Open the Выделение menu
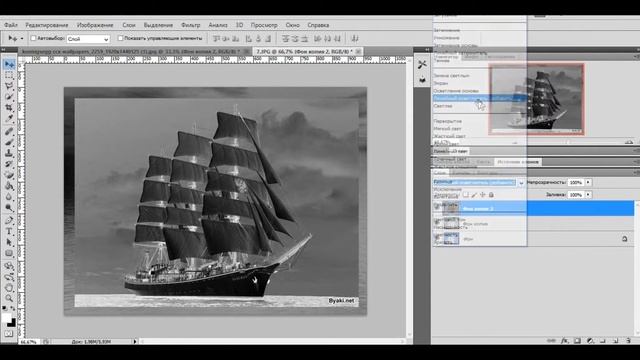This screenshot has height=360, width=640. [158, 25]
